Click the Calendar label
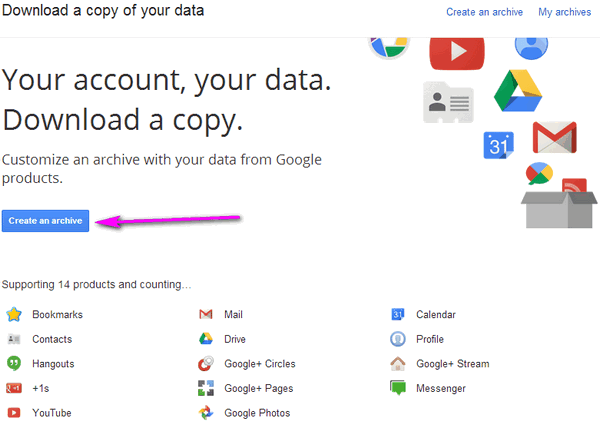Screen dimensions: 600x435 [x=436, y=314]
